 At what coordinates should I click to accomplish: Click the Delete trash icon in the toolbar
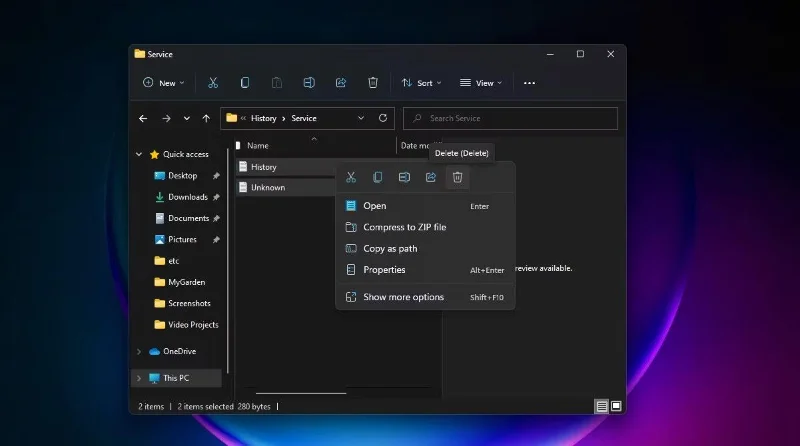373,83
